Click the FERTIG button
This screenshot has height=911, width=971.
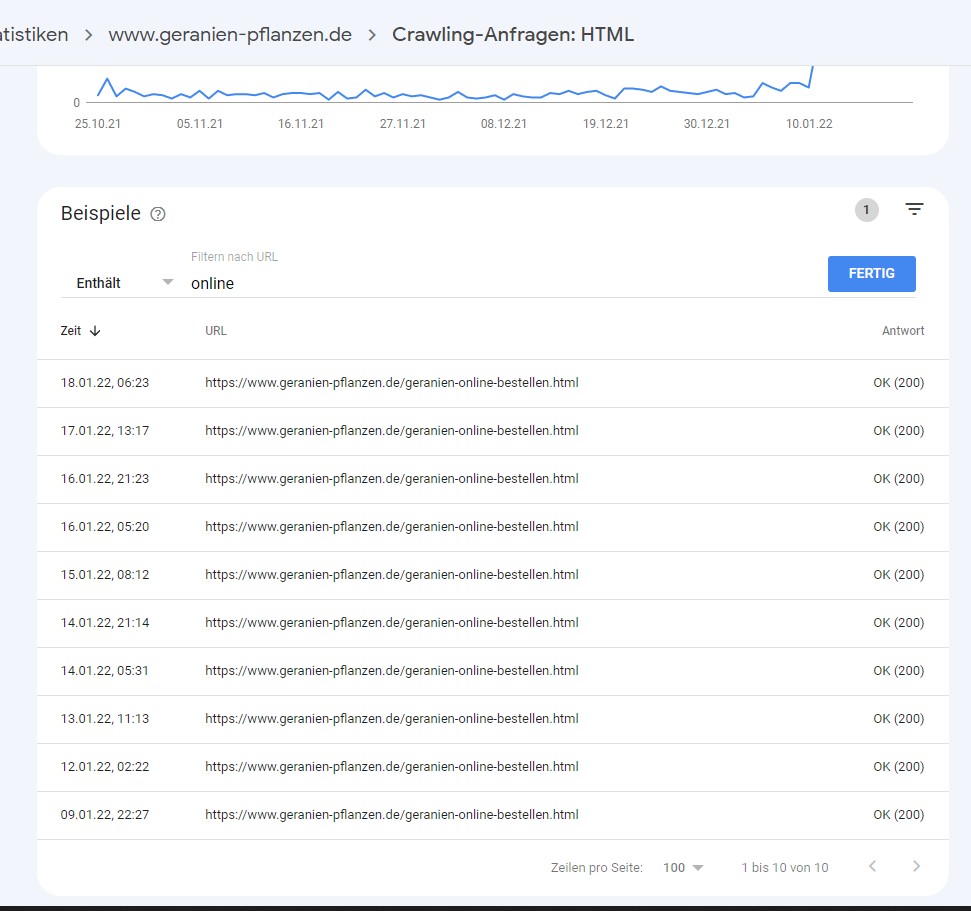871,273
